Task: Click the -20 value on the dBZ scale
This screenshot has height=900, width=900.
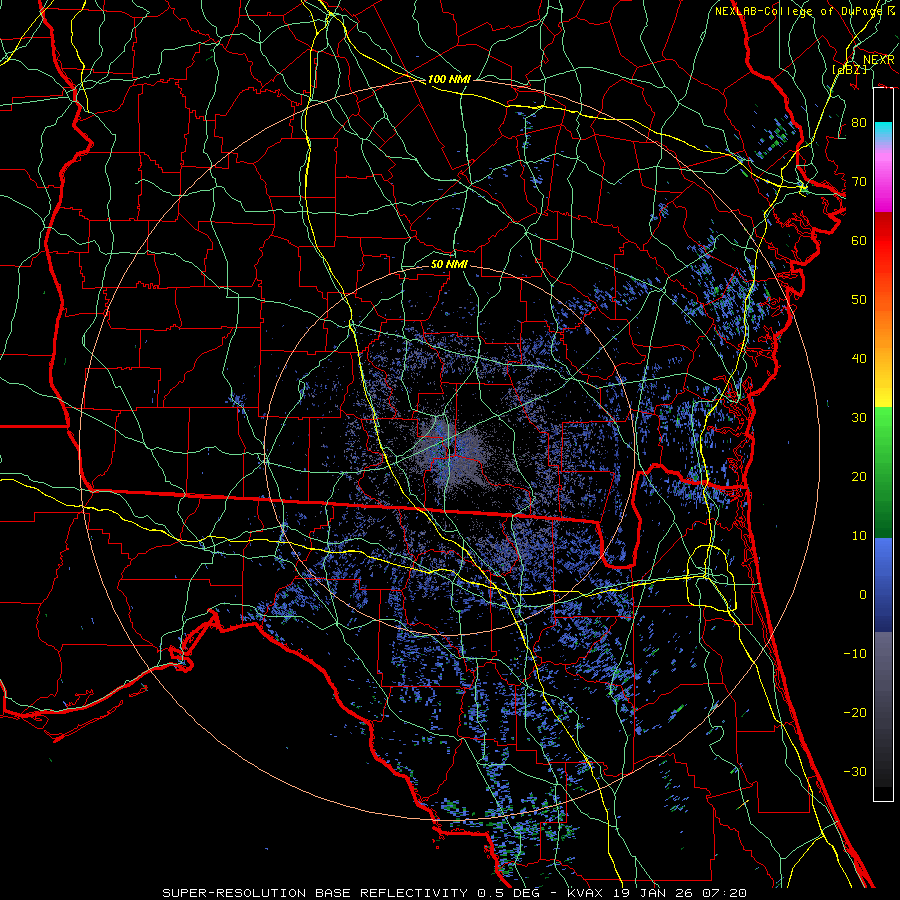Action: tap(855, 712)
